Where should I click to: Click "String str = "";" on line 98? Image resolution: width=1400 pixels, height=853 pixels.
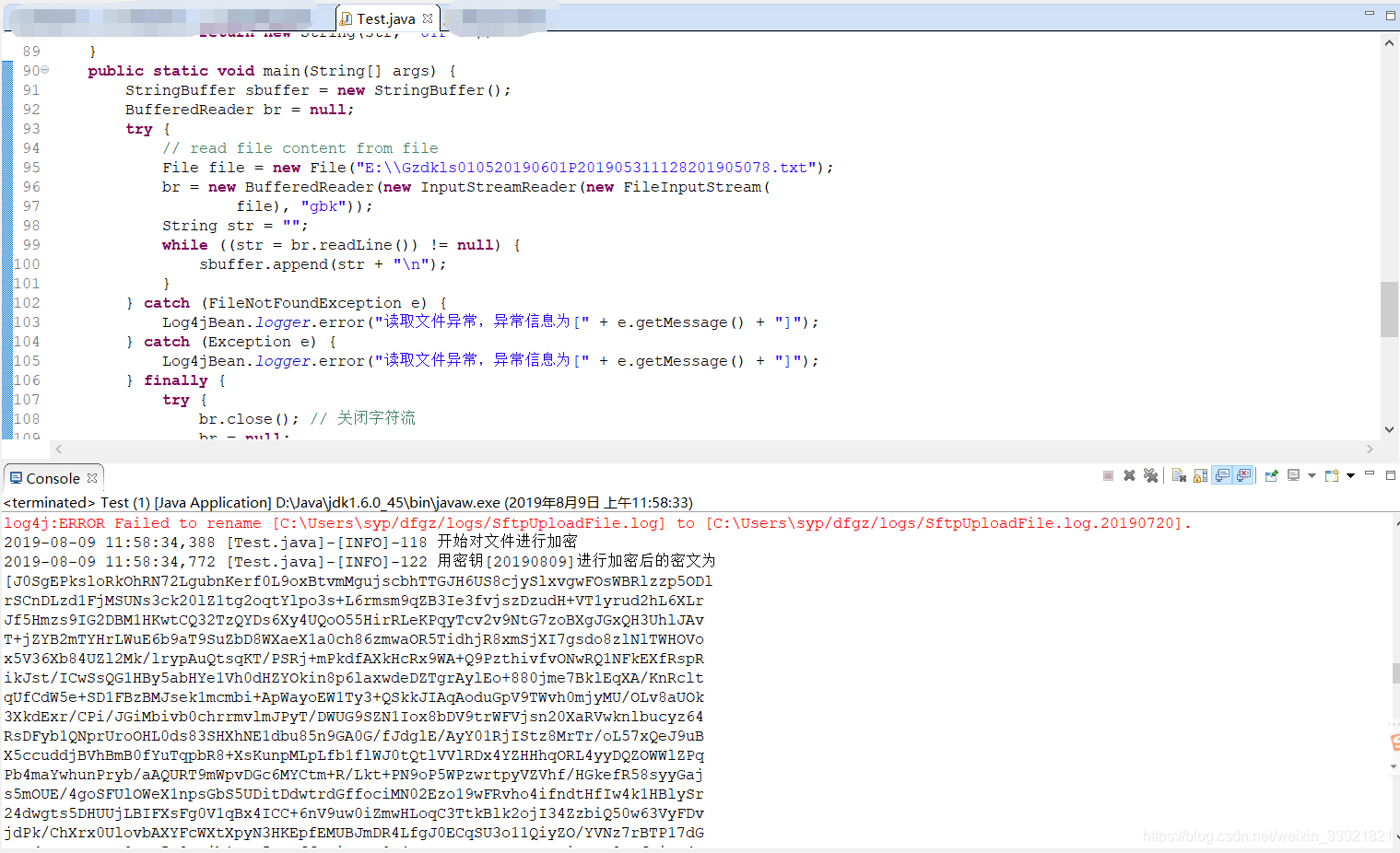point(235,226)
